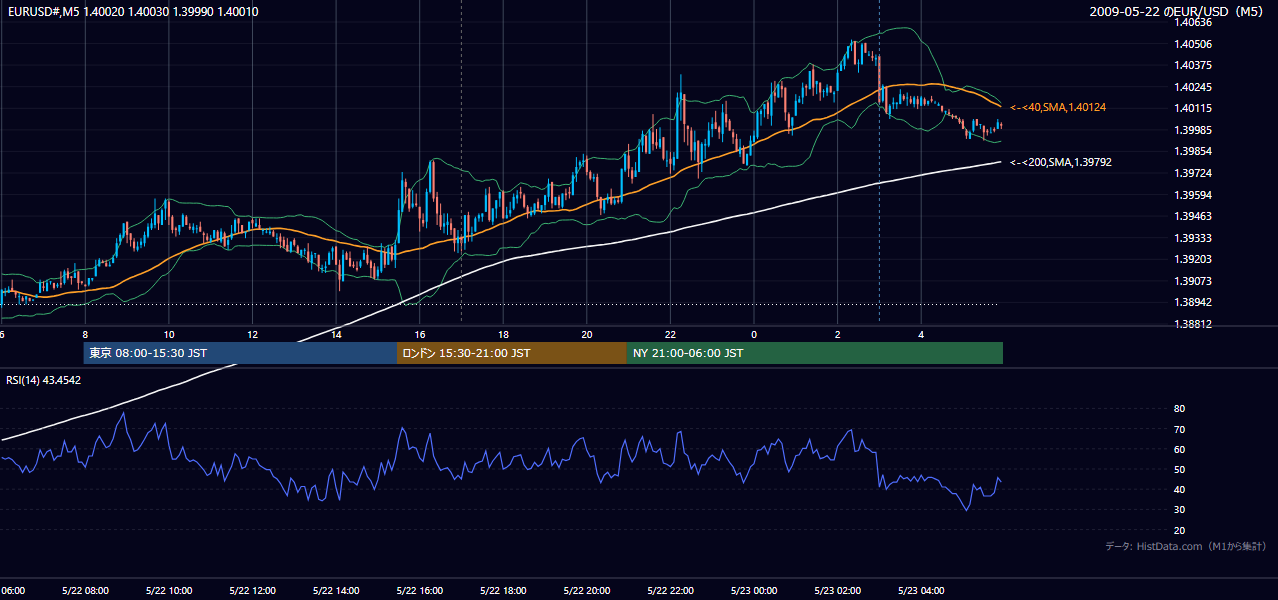This screenshot has width=1278, height=600.
Task: Click price axis label 1.40115
Action: [x=1192, y=108]
